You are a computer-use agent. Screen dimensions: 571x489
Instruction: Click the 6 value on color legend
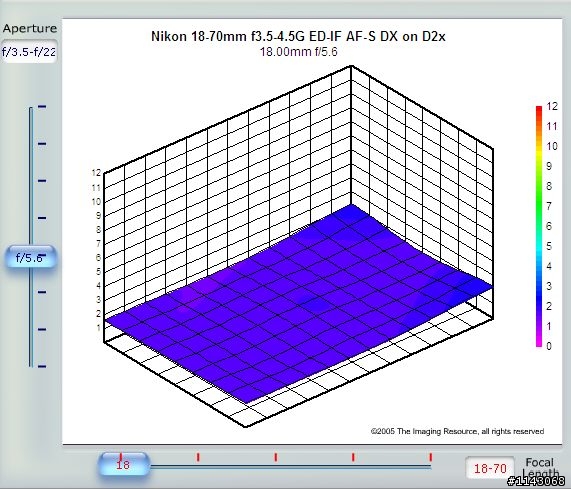tap(549, 226)
